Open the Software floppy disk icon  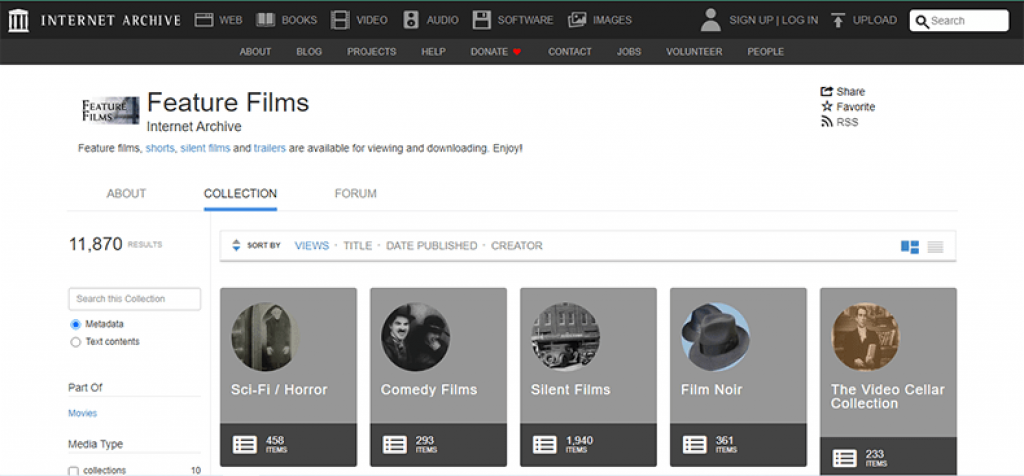point(481,20)
